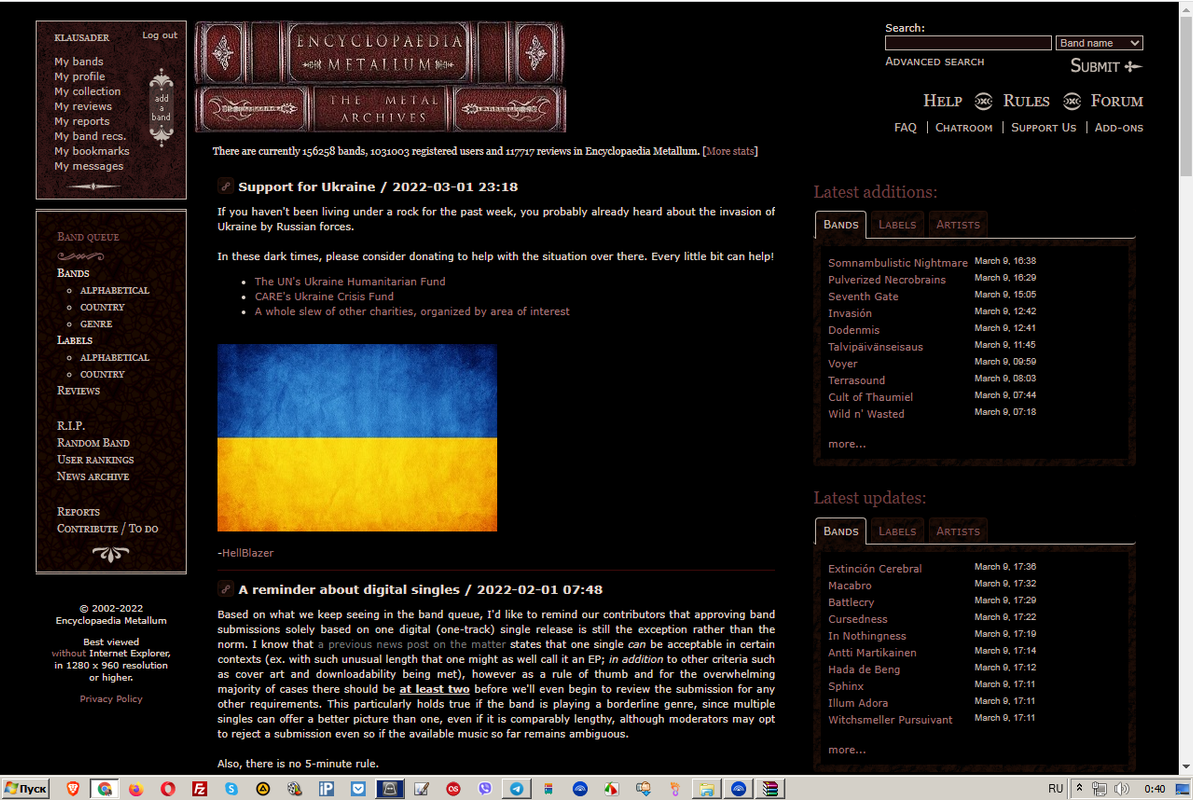Image resolution: width=1193 pixels, height=800 pixels.
Task: Click the 'add a band' ornament icon
Action: (161, 107)
